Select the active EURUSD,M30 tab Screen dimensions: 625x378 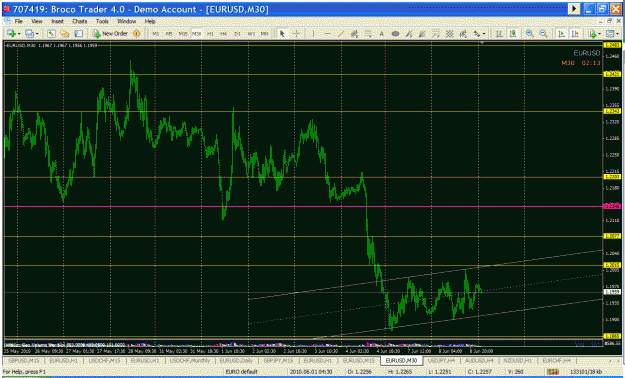401,360
